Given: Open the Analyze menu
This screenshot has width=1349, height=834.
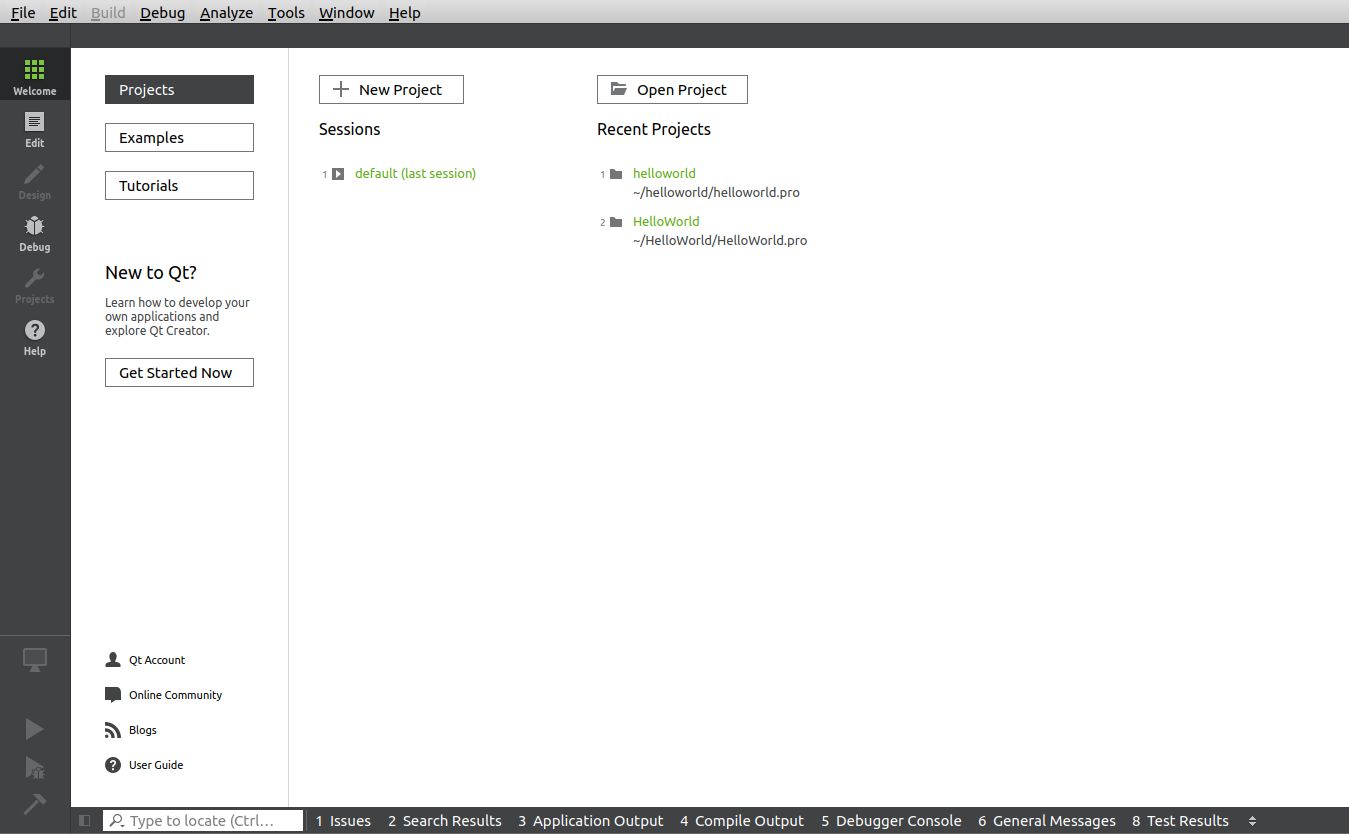Looking at the screenshot, I should [226, 13].
